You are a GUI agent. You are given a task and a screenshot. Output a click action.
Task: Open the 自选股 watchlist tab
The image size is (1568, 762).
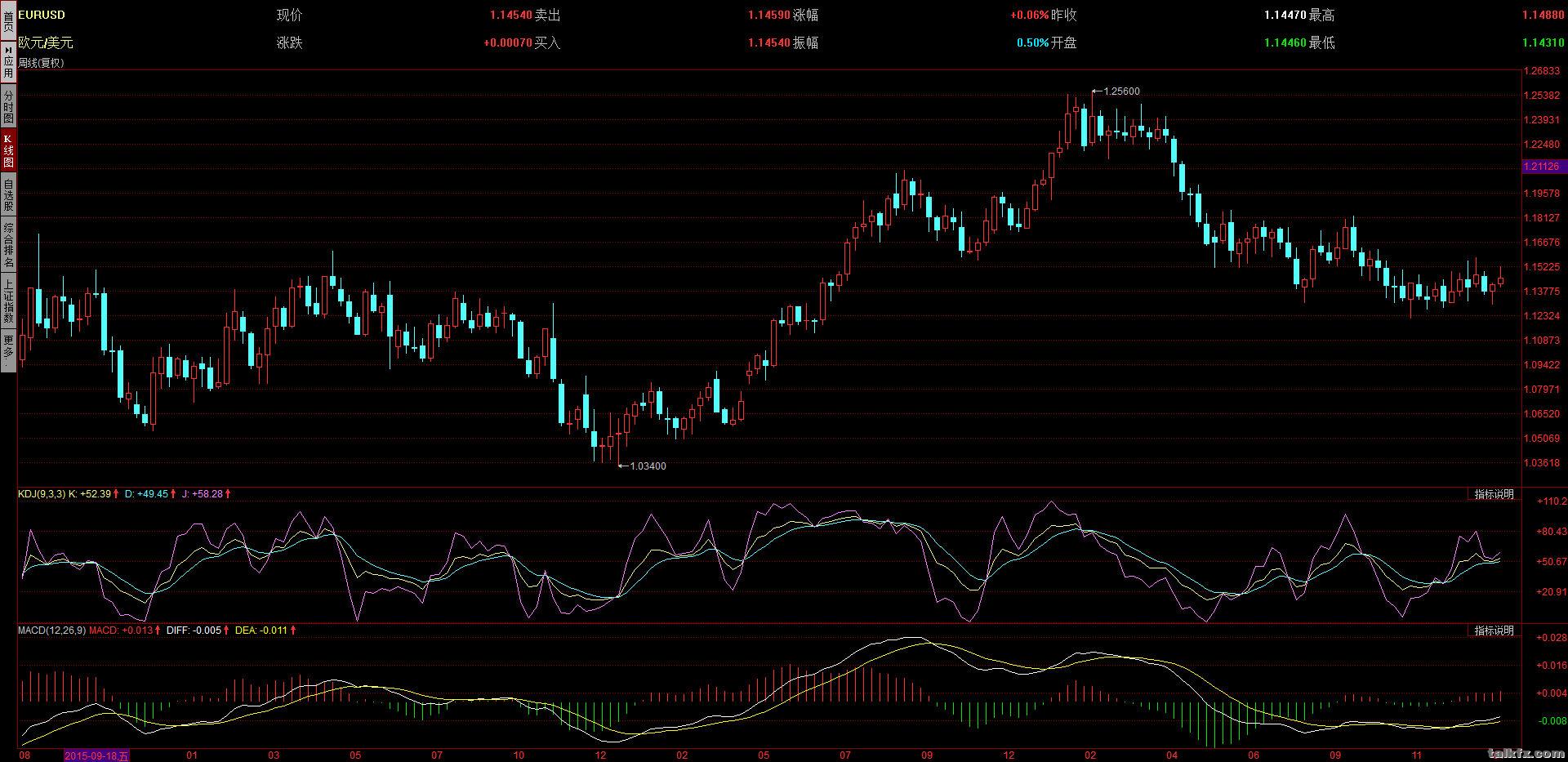click(7, 194)
